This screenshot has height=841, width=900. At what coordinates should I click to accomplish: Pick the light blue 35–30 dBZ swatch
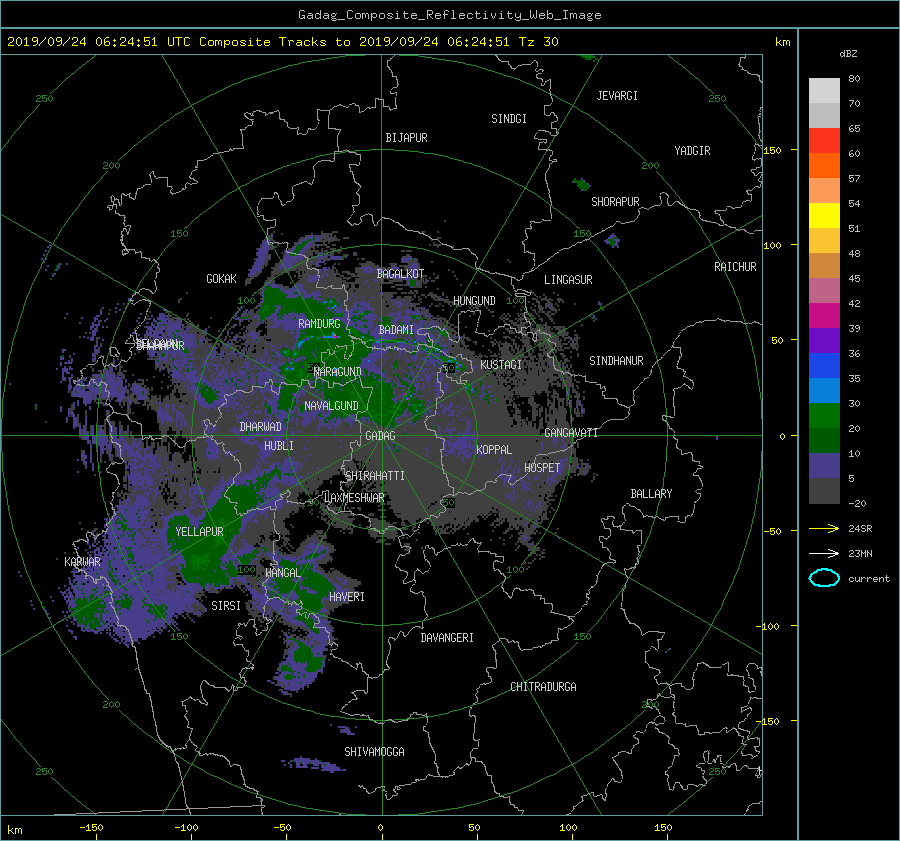pyautogui.click(x=824, y=390)
